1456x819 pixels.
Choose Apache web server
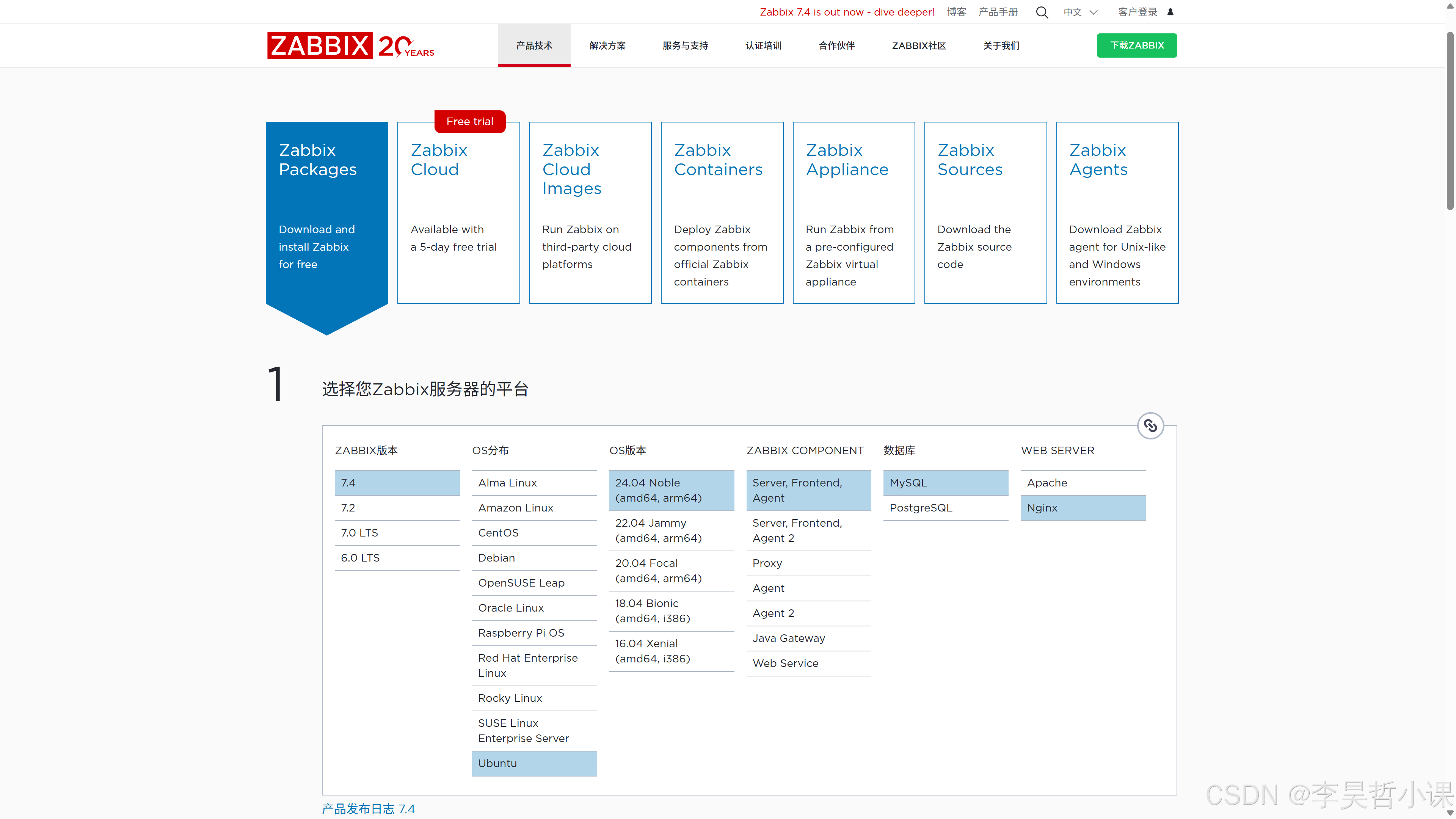tap(1083, 483)
